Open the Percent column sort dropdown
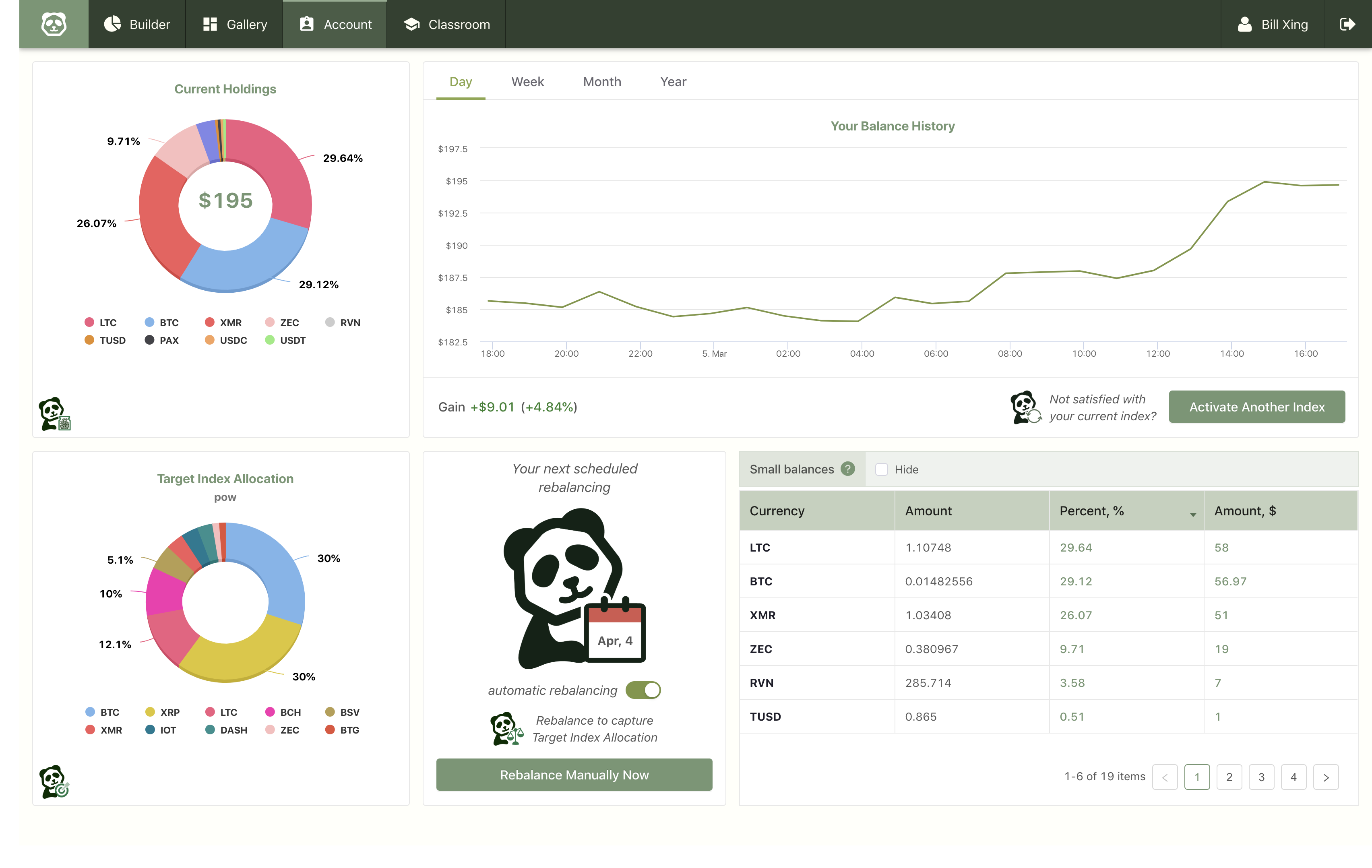The height and width of the screenshot is (868, 1372). pos(1192,514)
